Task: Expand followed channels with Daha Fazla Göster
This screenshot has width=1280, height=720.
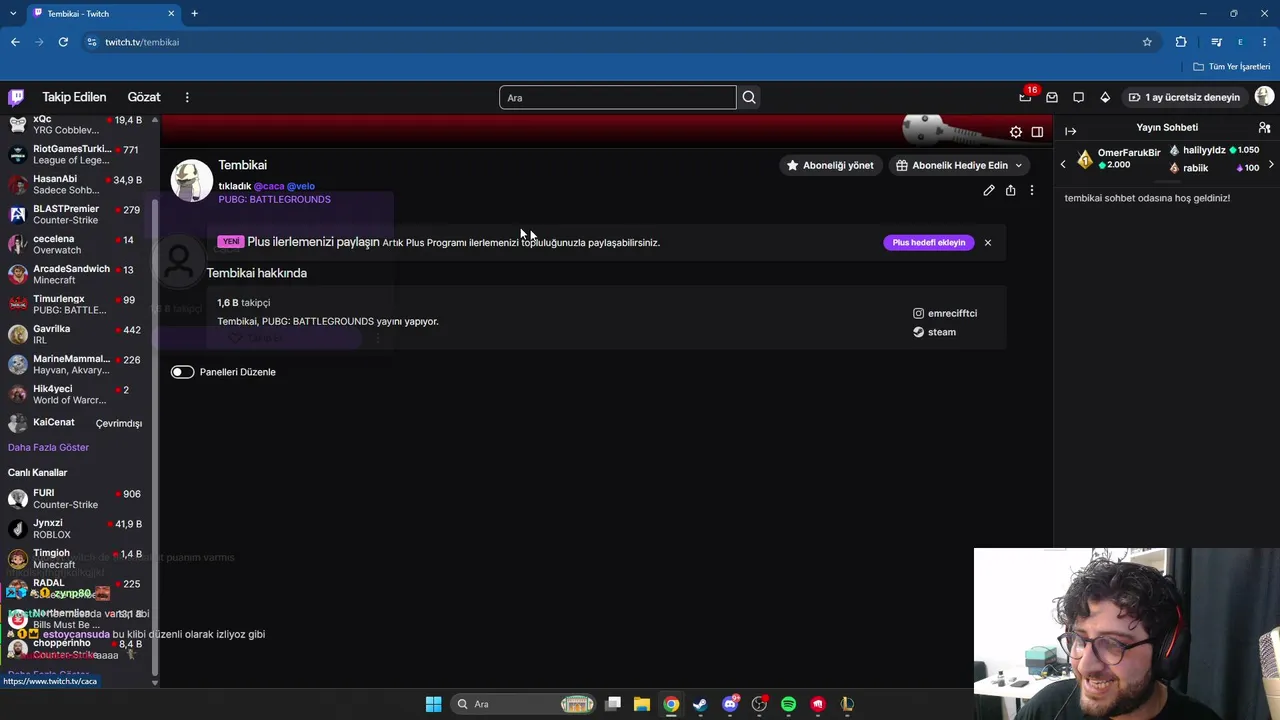Action: (x=48, y=447)
